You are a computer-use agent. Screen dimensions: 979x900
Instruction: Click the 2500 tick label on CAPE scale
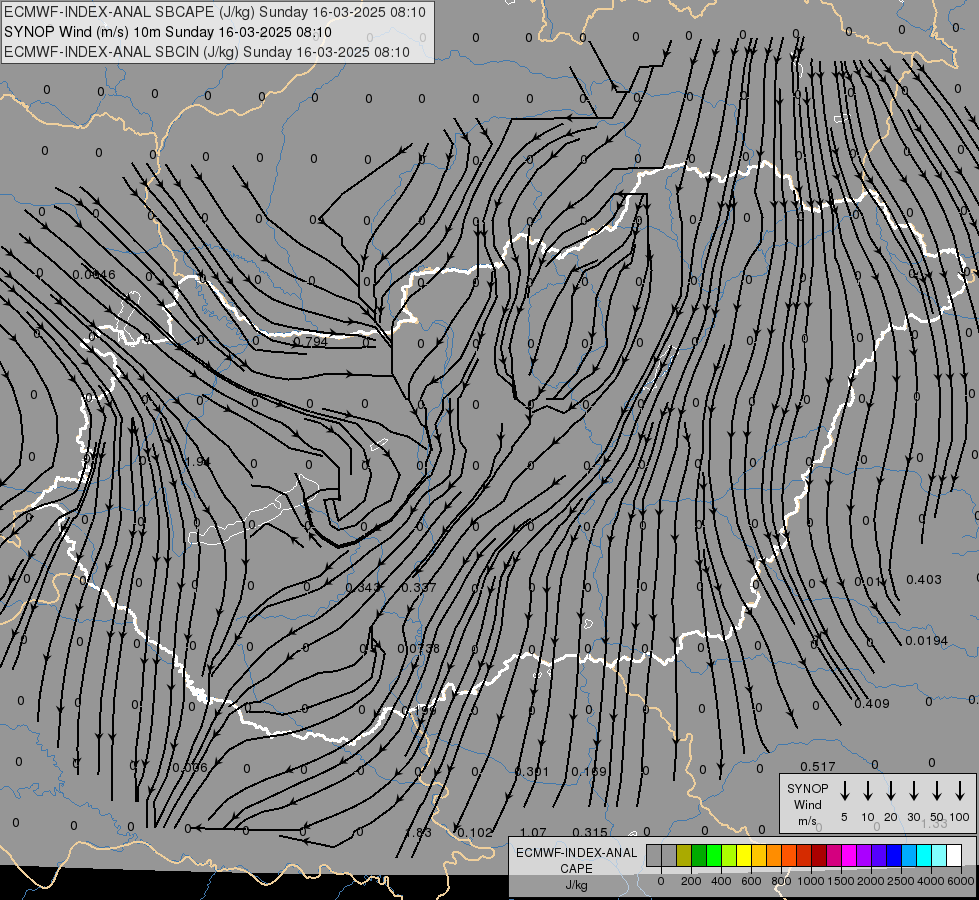click(x=900, y=881)
